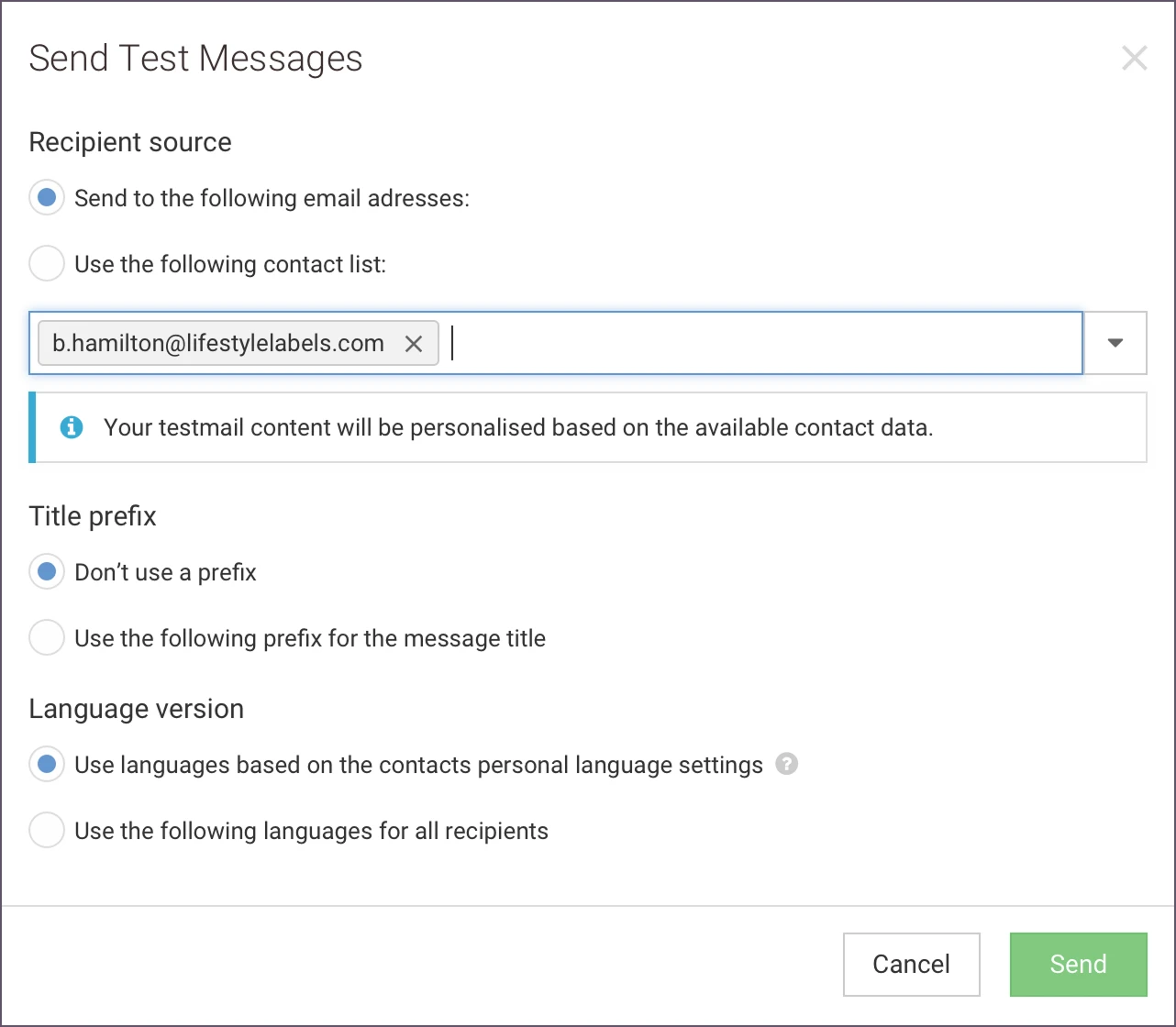Enable 'Use the following prefix for the message title'
1176x1027 pixels.
pyautogui.click(x=47, y=638)
